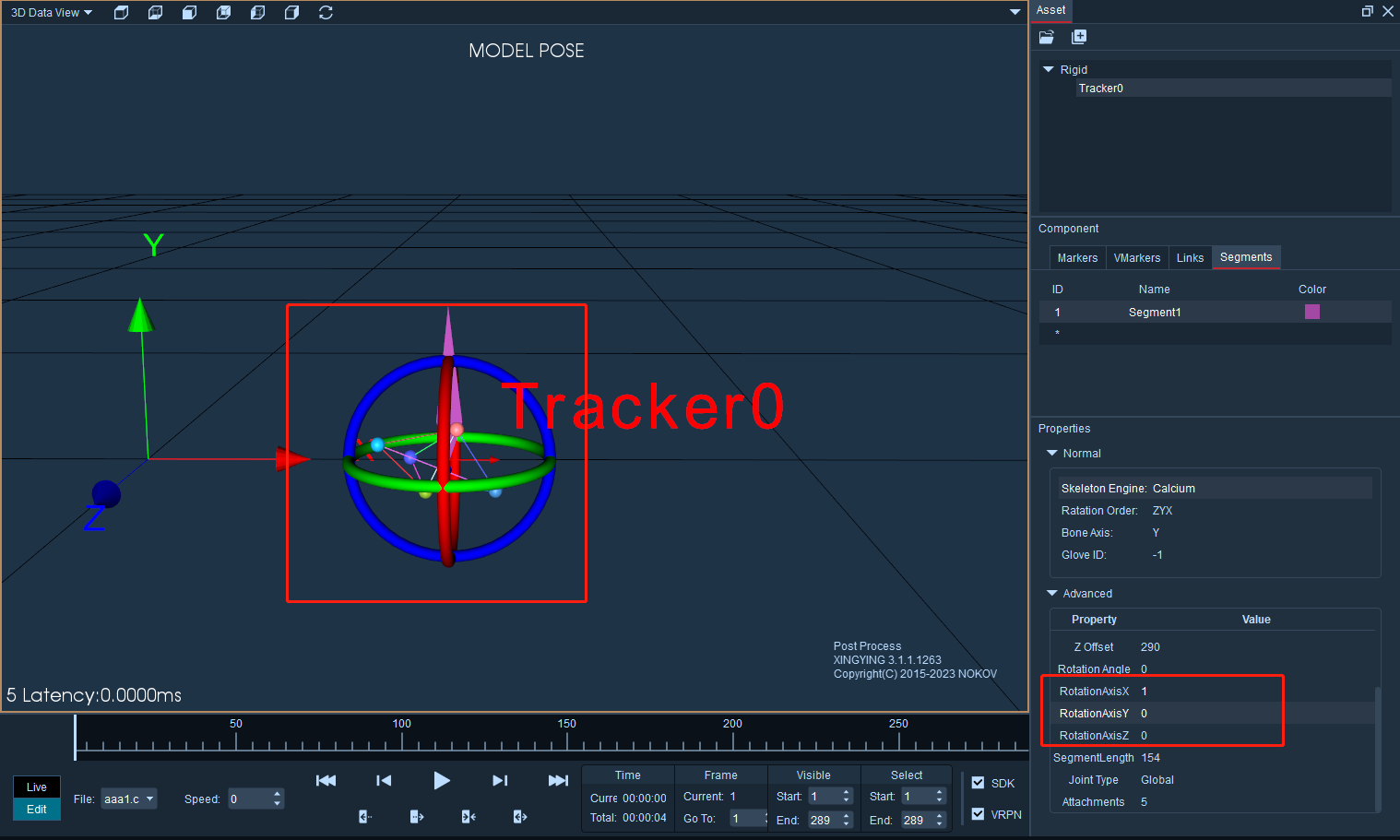Select the sixth cube view icon before refresh
This screenshot has width=1400, height=840.
tap(291, 12)
